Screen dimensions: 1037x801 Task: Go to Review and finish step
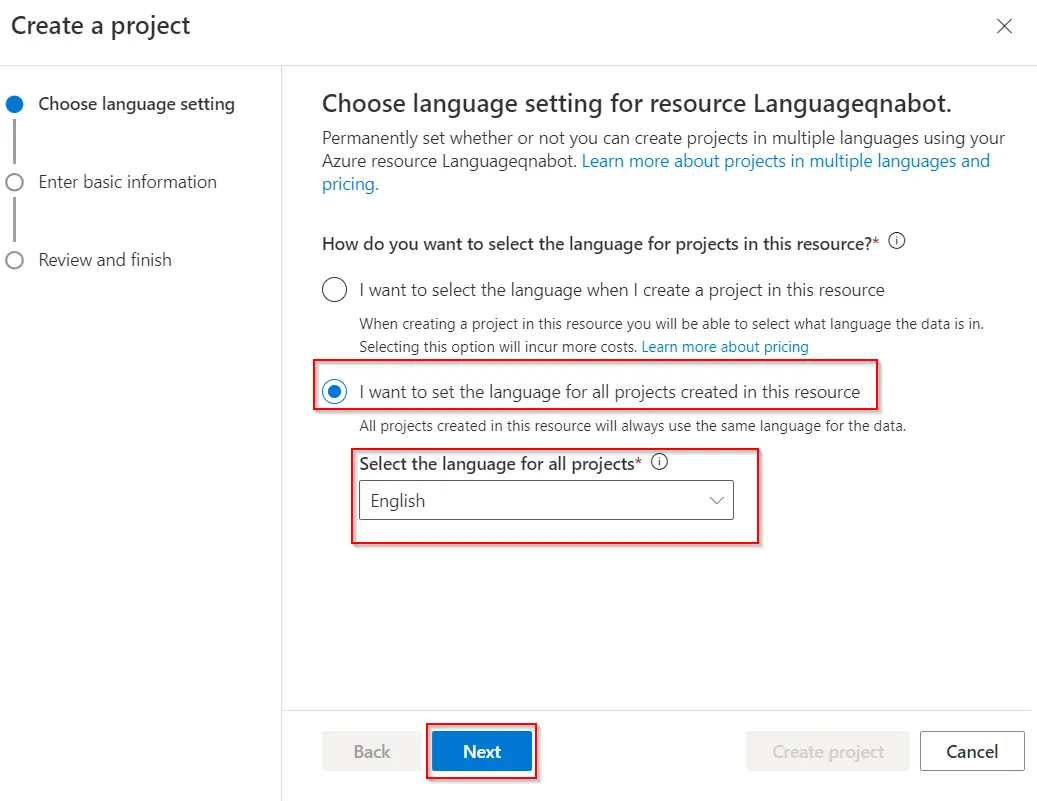tap(105, 260)
